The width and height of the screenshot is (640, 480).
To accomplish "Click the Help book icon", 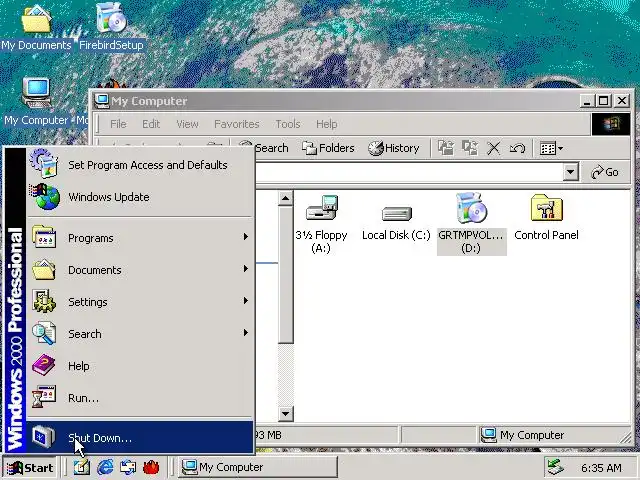I will (x=44, y=365).
